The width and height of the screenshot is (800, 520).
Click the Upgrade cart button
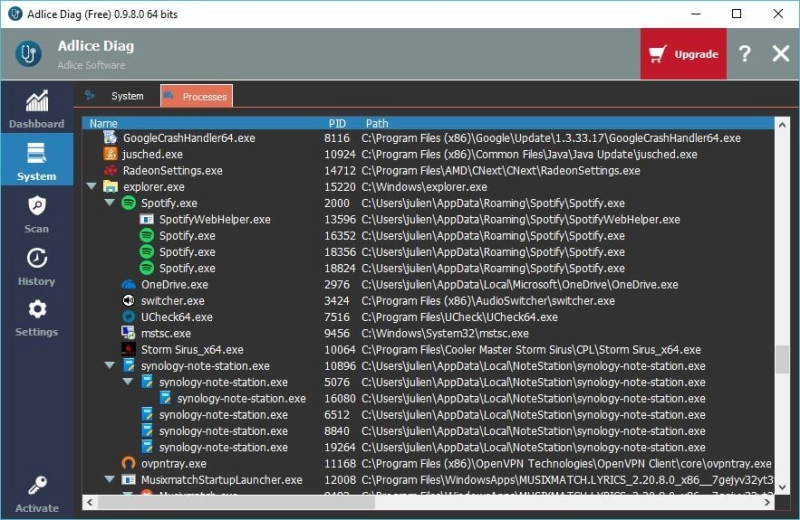click(x=683, y=54)
